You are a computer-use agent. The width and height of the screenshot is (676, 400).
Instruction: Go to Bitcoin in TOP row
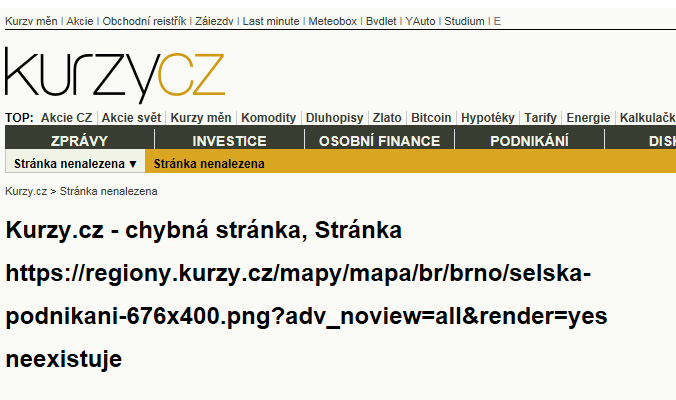pyautogui.click(x=431, y=118)
